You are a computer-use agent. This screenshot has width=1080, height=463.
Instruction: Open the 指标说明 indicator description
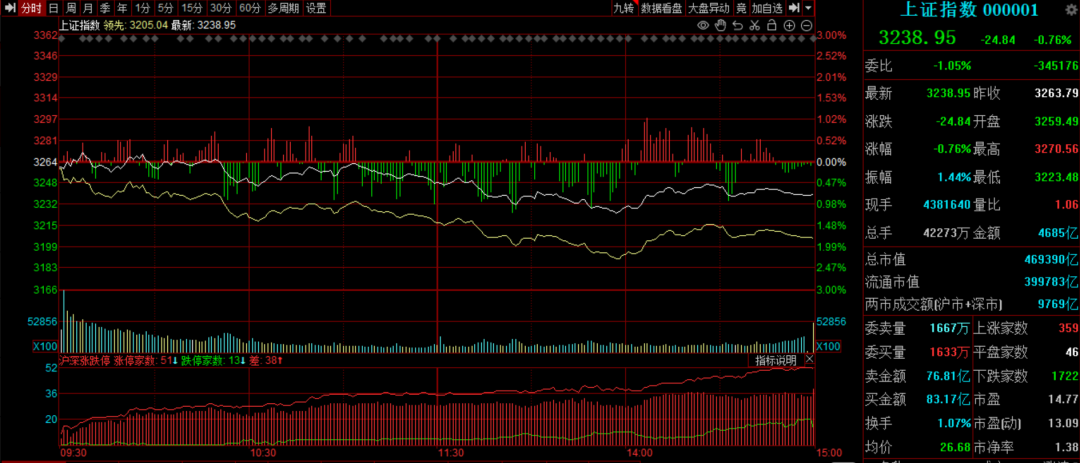tap(776, 360)
